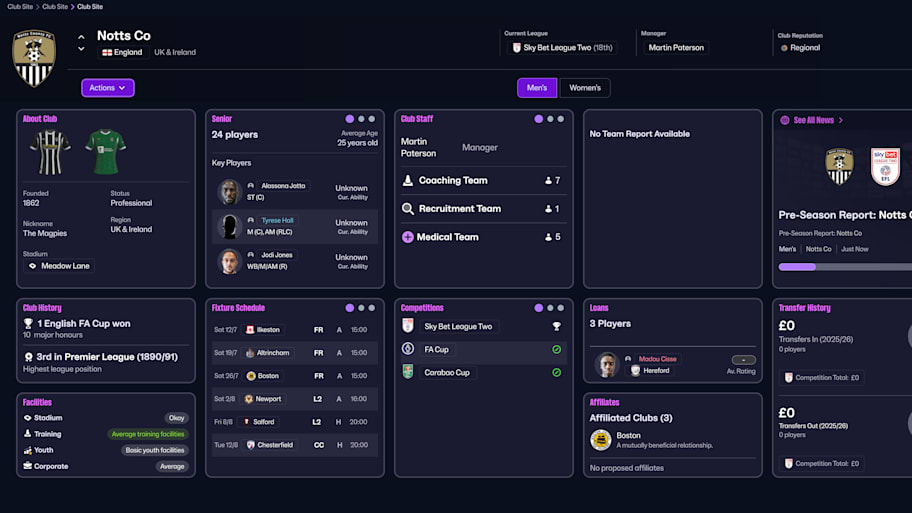Click the Medical Team plus icon
Screen dimensions: 912x513
408,237
